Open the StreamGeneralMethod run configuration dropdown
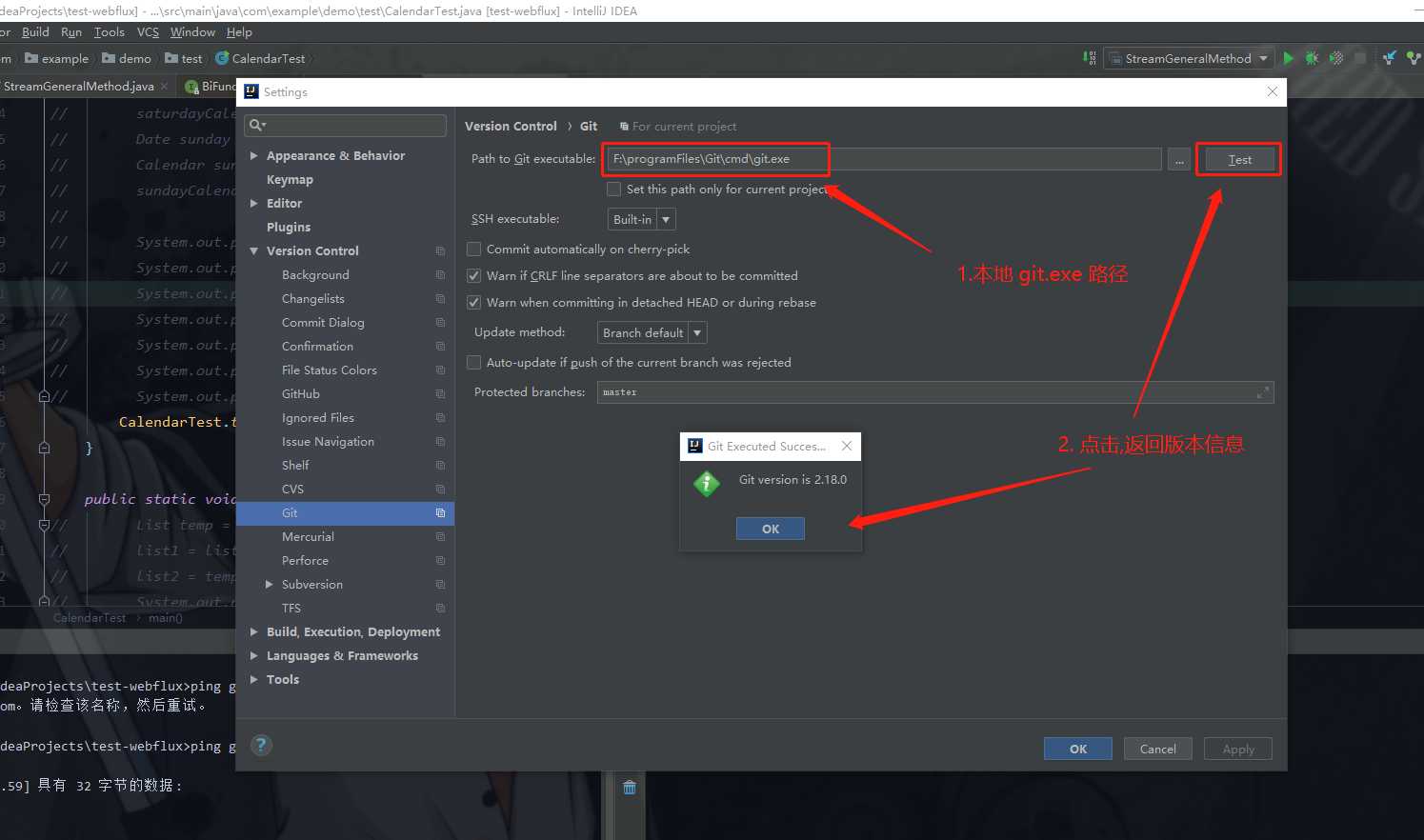Viewport: 1424px width, 840px height. [1189, 58]
